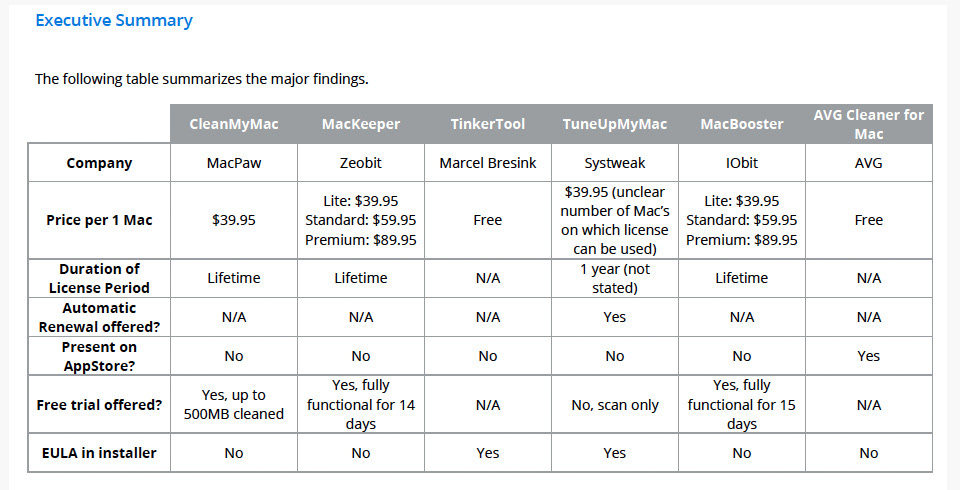Select the EULA in installer label
This screenshot has height=490, width=960.
point(99,453)
